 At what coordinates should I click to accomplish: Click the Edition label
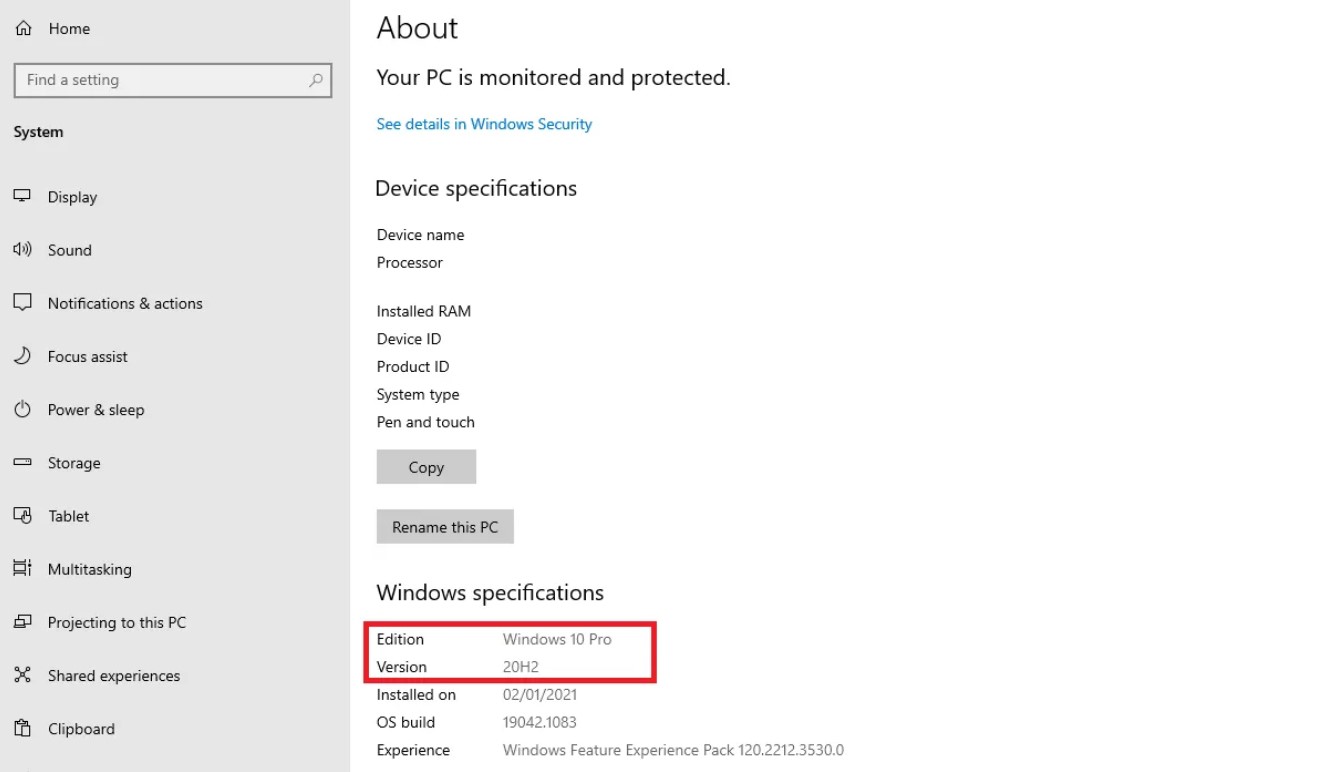(400, 639)
